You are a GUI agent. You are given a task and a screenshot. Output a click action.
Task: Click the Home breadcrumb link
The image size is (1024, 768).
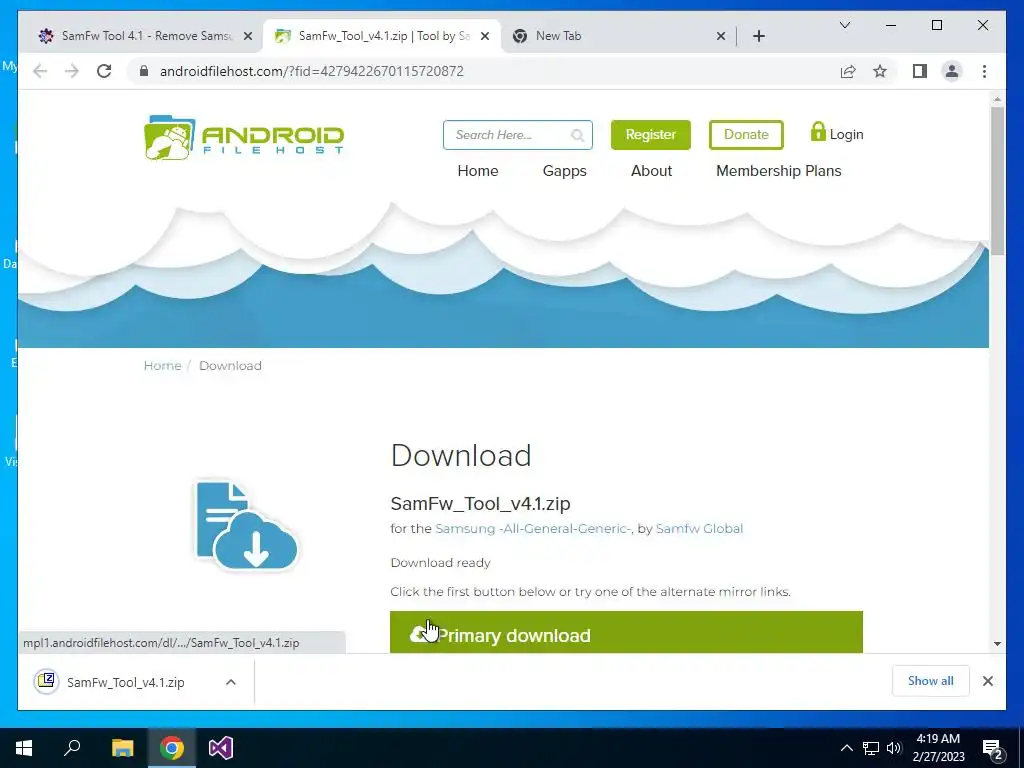point(162,366)
